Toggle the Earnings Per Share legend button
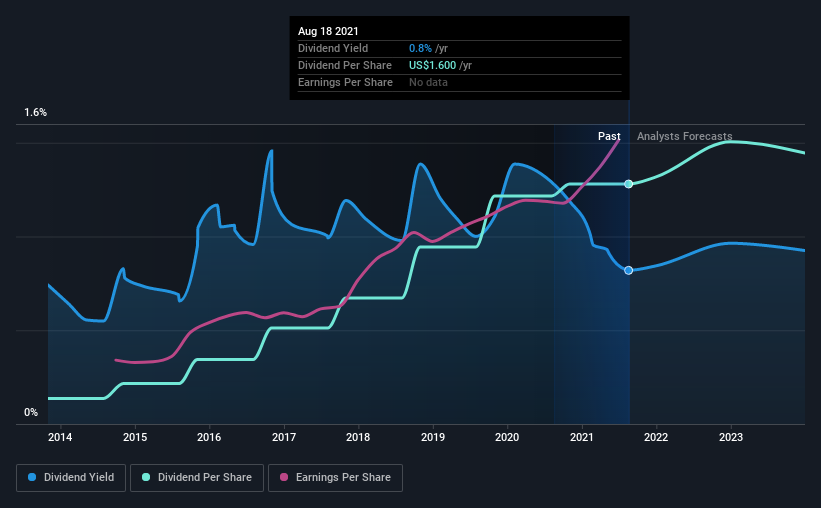The image size is (821, 508). pyautogui.click(x=335, y=478)
